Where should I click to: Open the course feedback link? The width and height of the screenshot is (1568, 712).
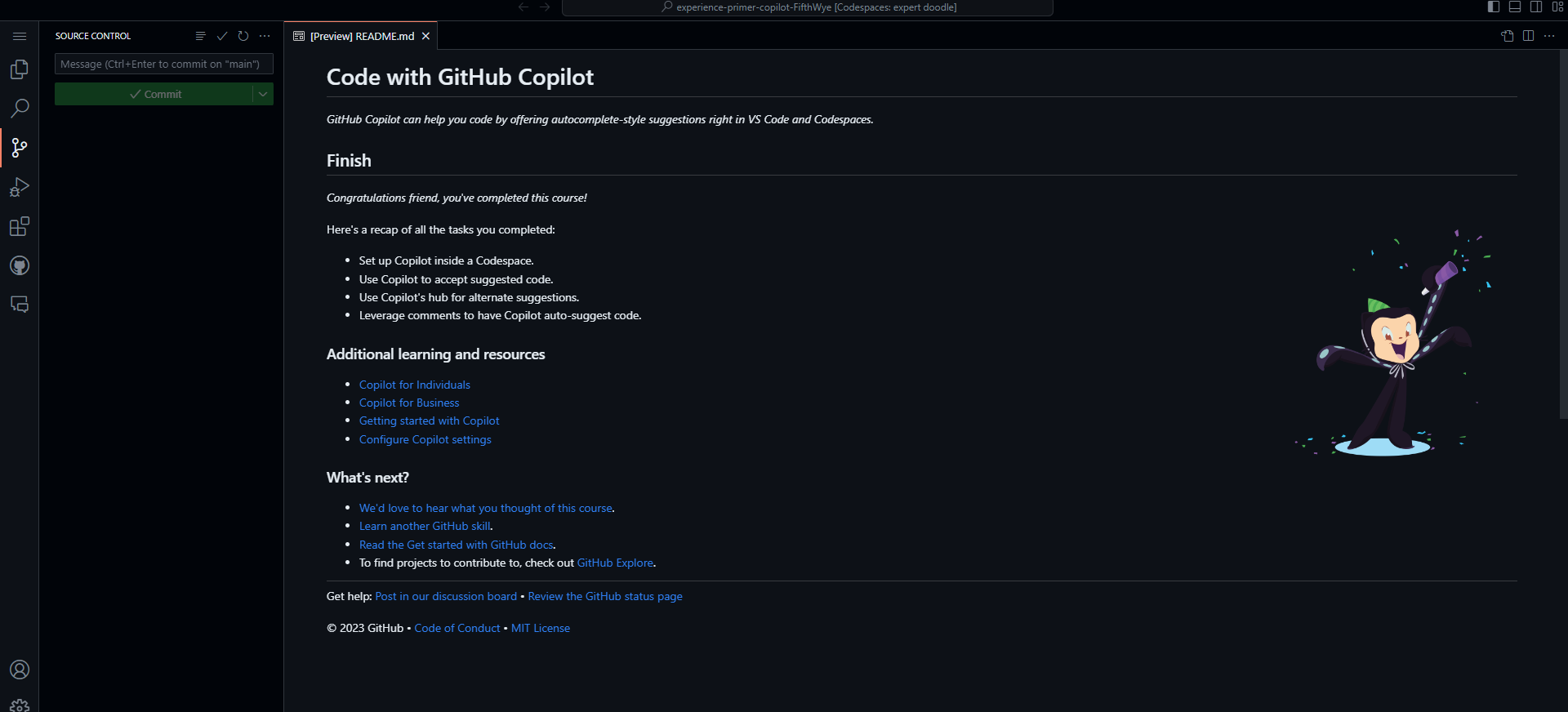coord(486,508)
